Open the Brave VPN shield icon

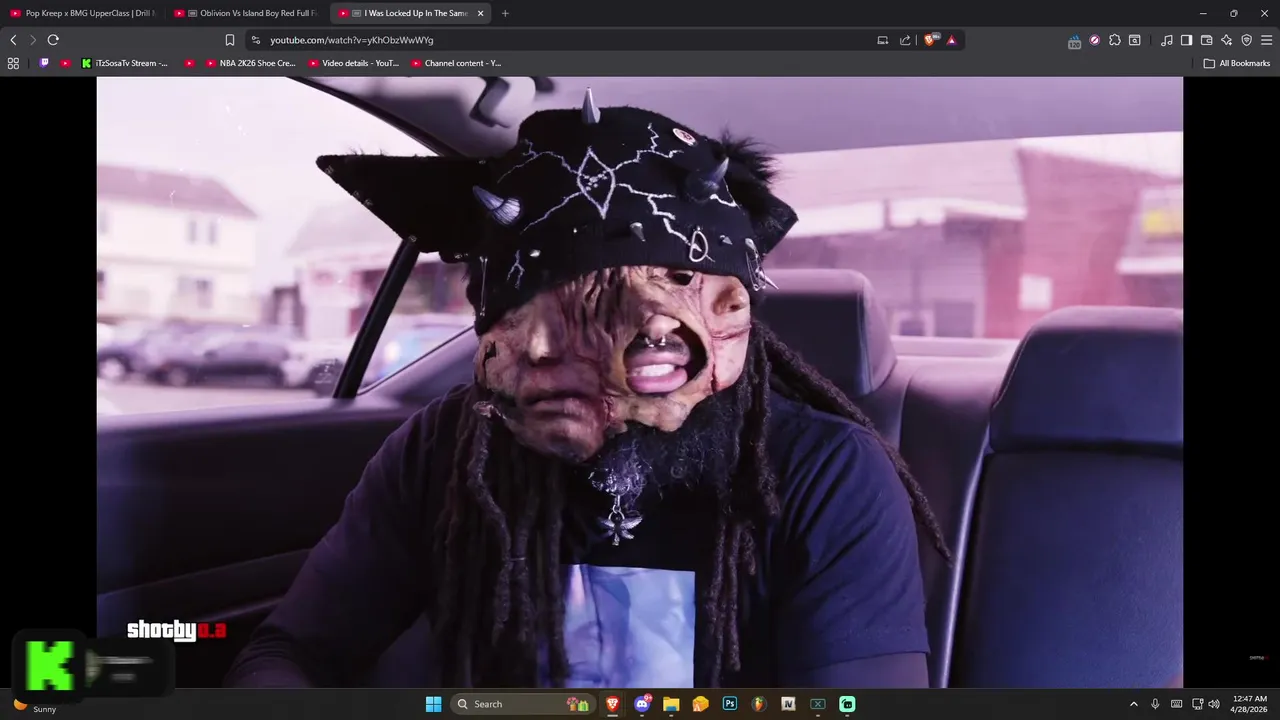[1246, 40]
